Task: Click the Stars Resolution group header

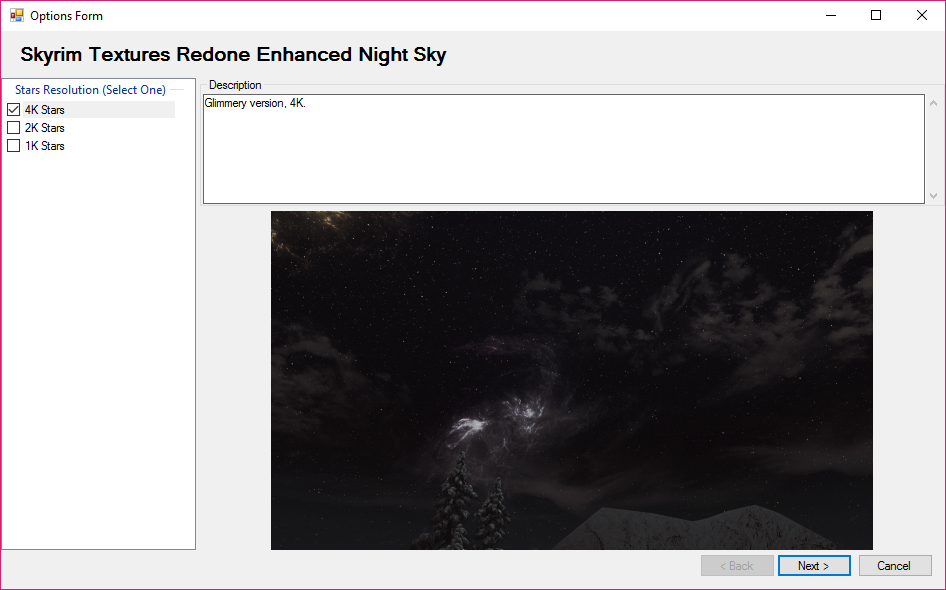Action: 90,90
